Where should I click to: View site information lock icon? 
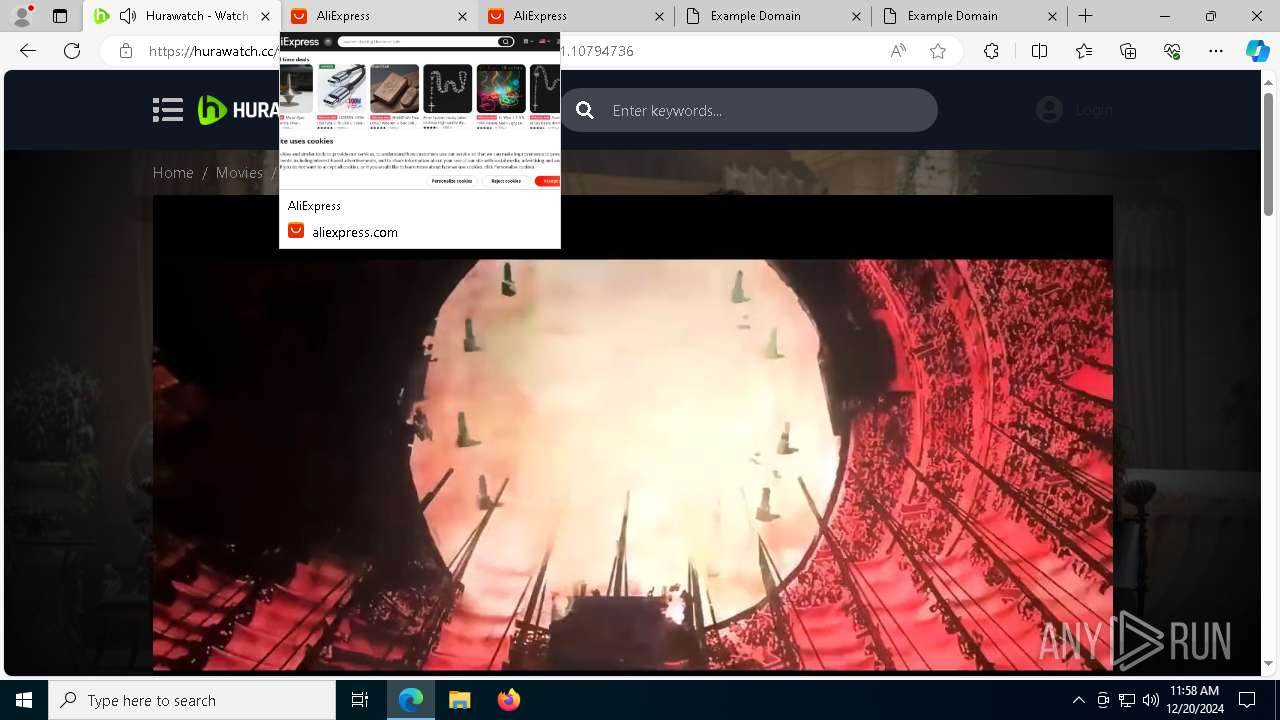click(126, 51)
